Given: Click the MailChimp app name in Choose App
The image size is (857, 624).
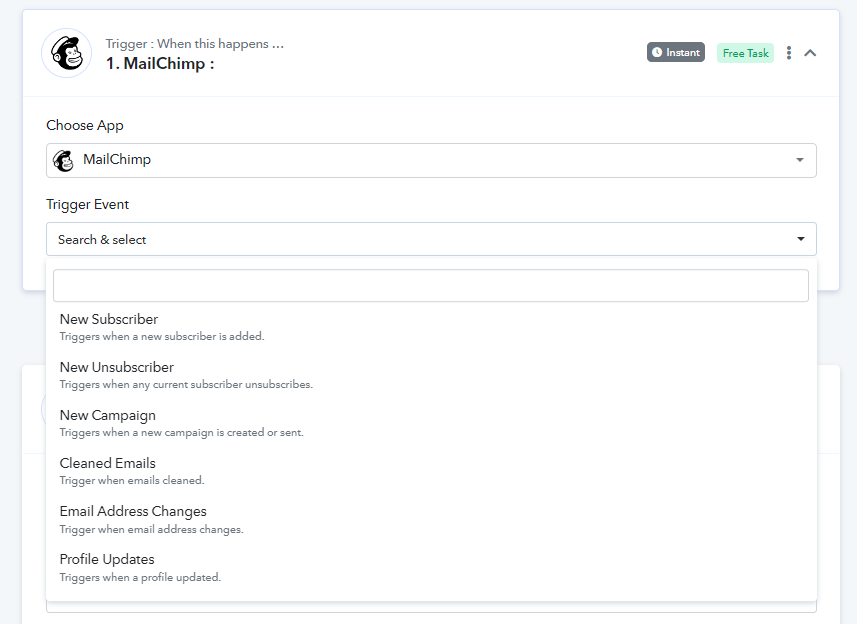Looking at the screenshot, I should 117,160.
